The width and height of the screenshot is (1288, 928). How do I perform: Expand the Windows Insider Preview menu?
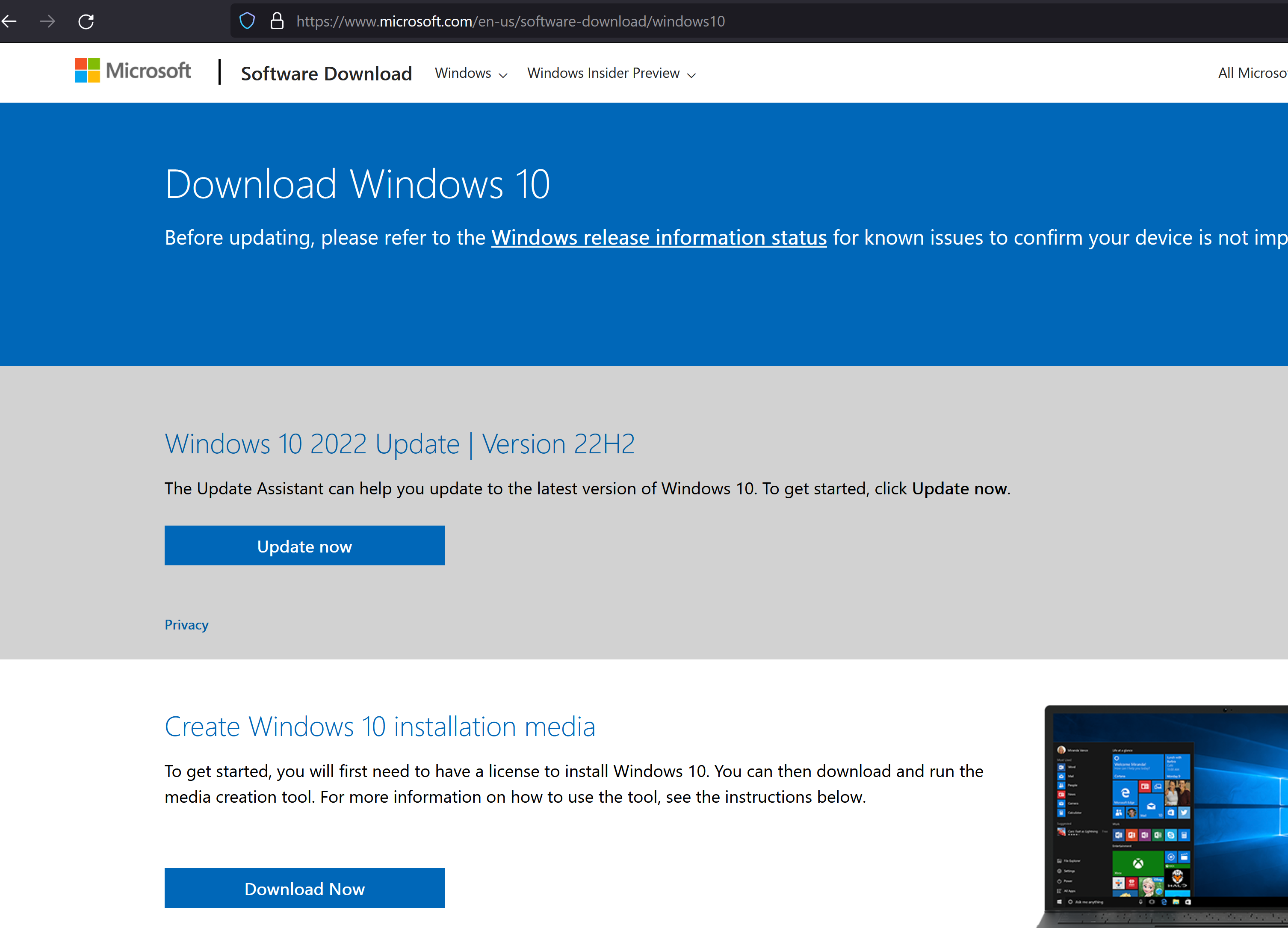(611, 73)
